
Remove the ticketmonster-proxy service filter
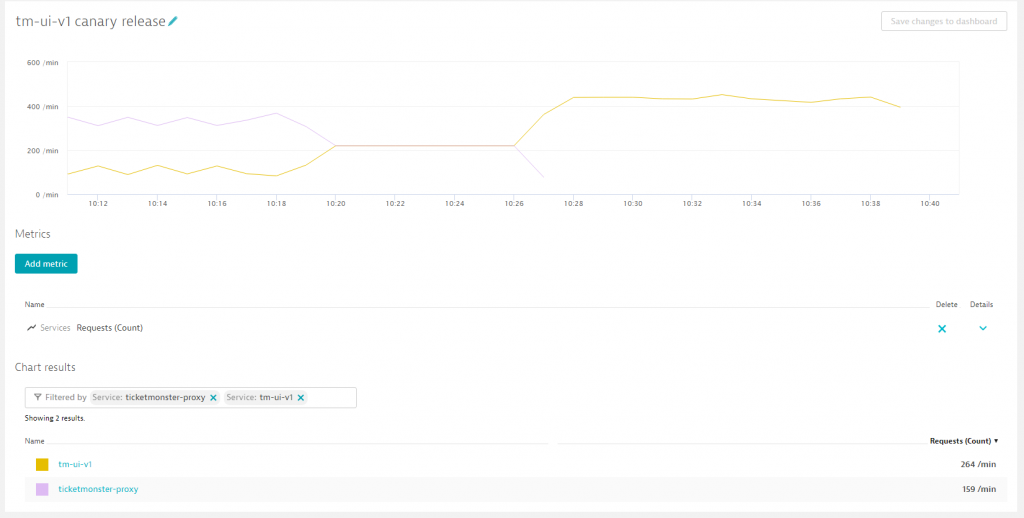tap(213, 397)
